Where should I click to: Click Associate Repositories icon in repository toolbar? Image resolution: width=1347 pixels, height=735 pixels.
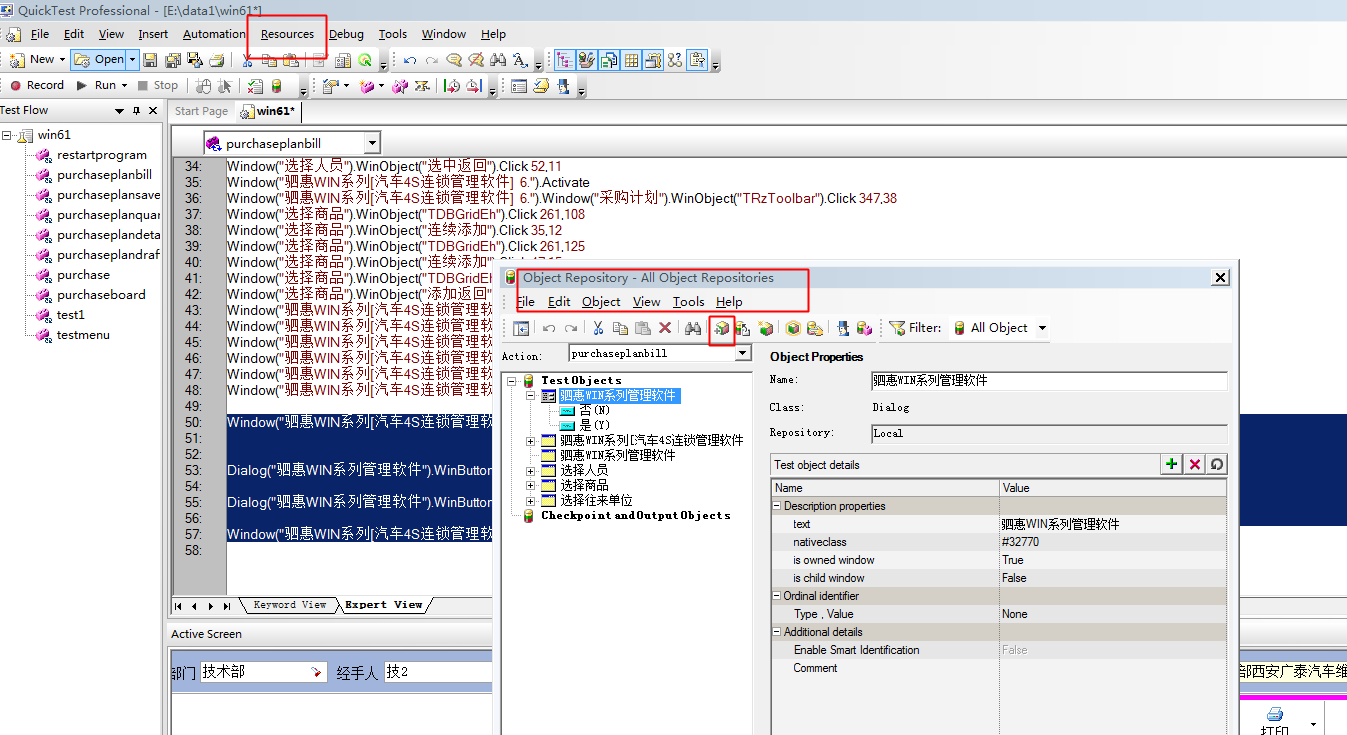[x=864, y=328]
